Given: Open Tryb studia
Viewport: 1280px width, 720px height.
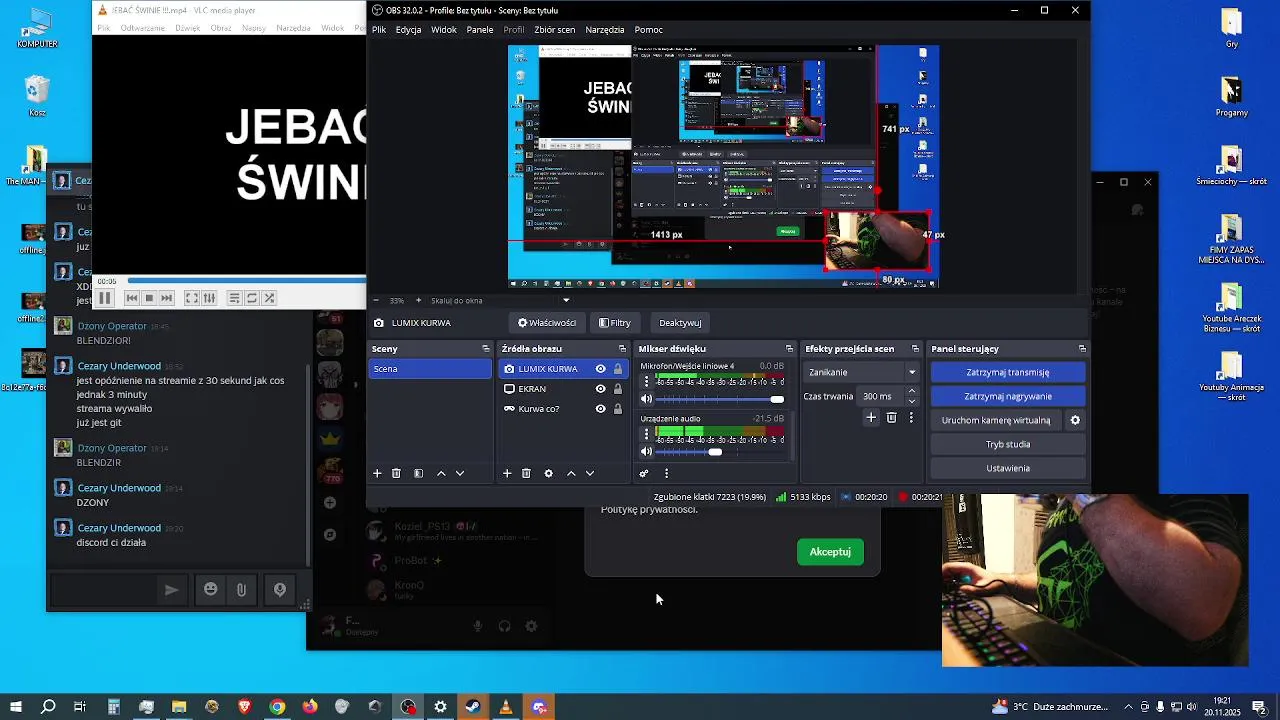Looking at the screenshot, I should [1008, 444].
